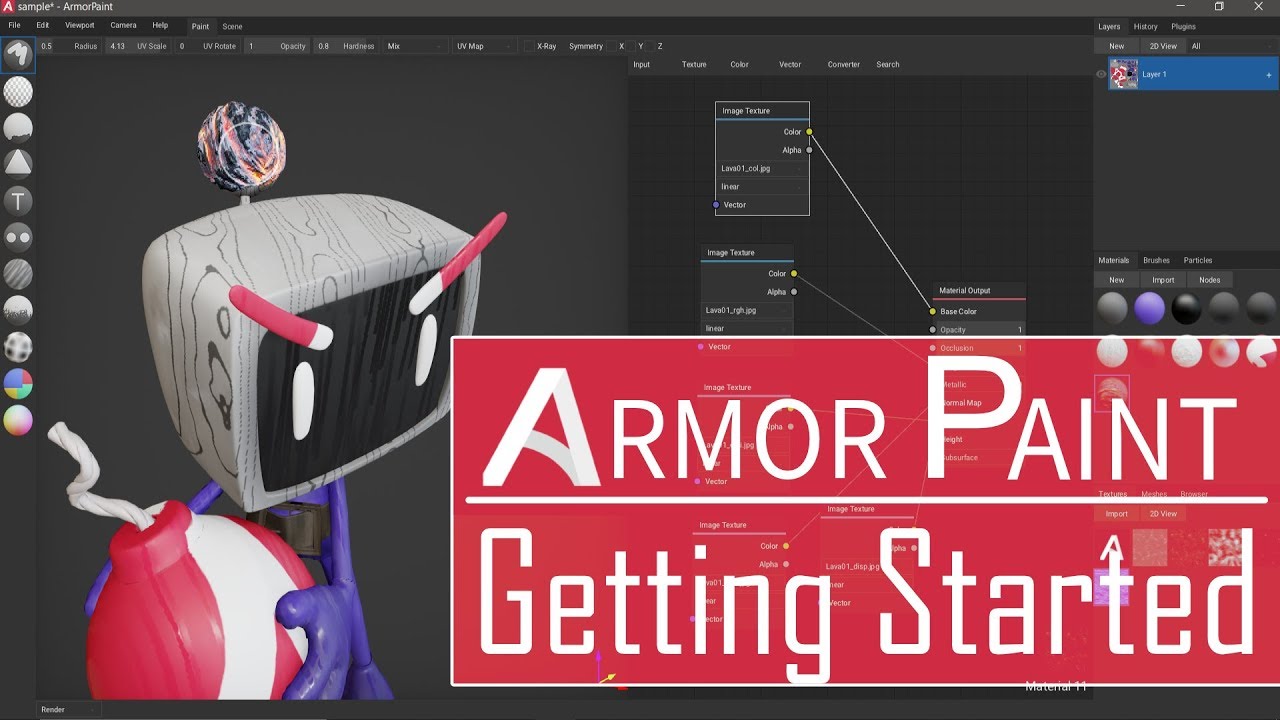The height and width of the screenshot is (720, 1280).
Task: Select the Bake tool dotted sphere
Action: (x=18, y=347)
